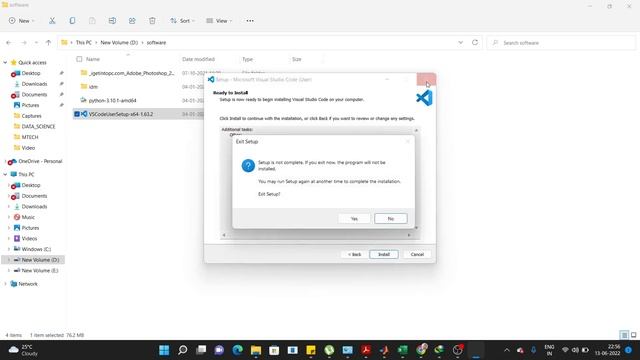The image size is (640, 360).
Task: Select the python-3.10.1-amd64 file
Action: tap(112, 100)
